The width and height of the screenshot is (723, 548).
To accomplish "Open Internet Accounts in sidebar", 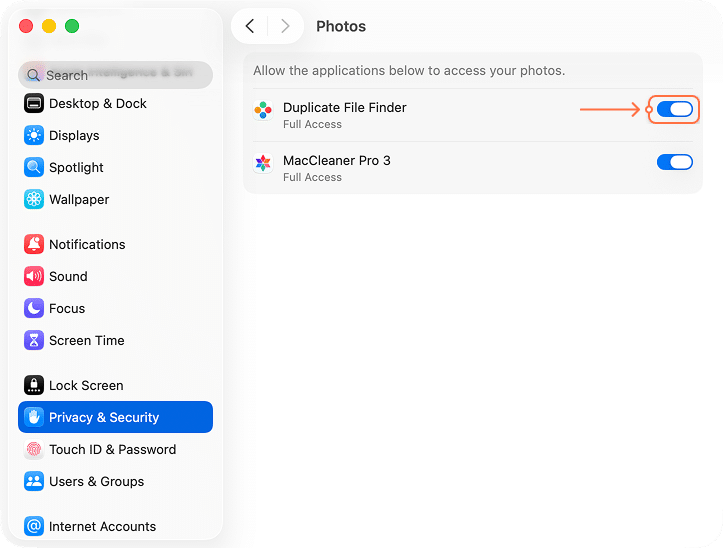I will tap(102, 526).
